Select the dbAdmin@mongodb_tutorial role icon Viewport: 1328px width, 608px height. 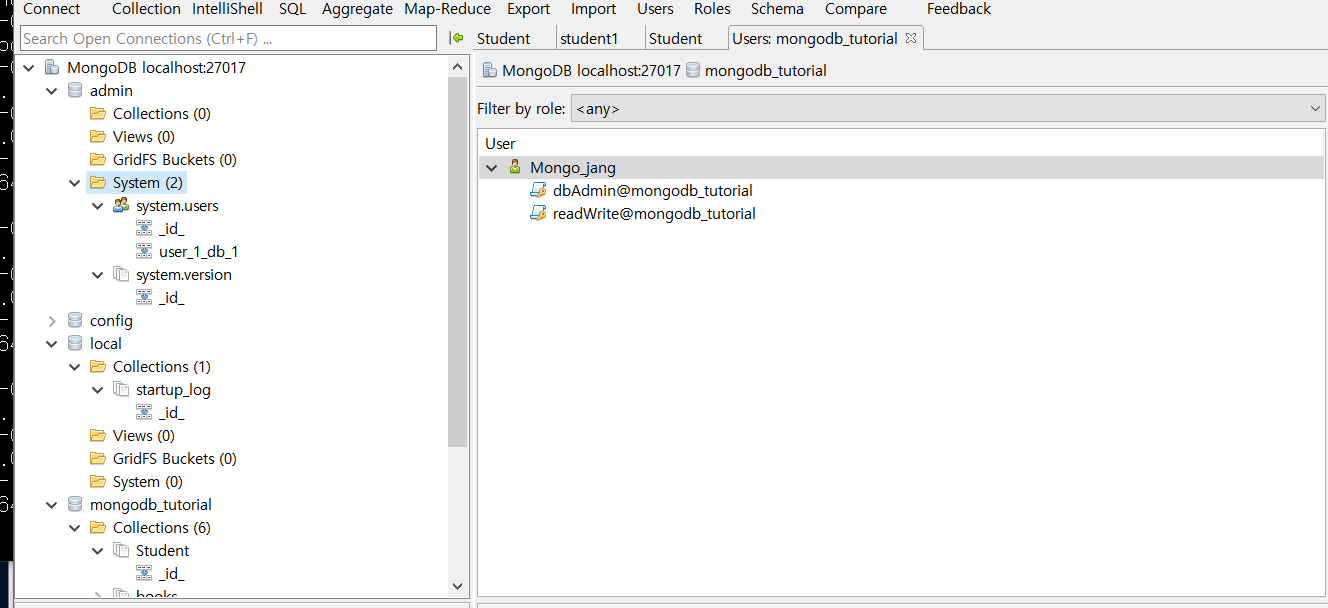(539, 190)
